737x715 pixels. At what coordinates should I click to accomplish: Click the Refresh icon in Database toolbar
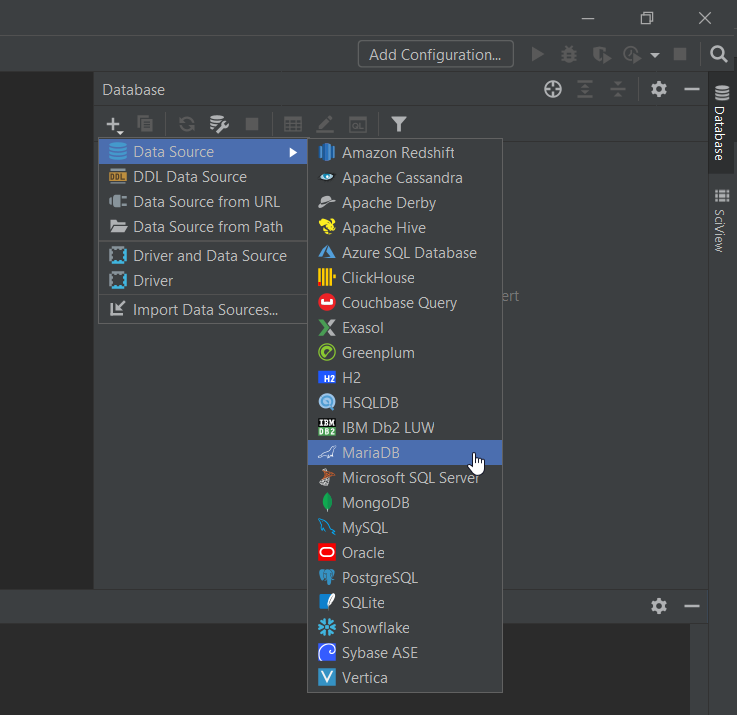click(x=187, y=124)
